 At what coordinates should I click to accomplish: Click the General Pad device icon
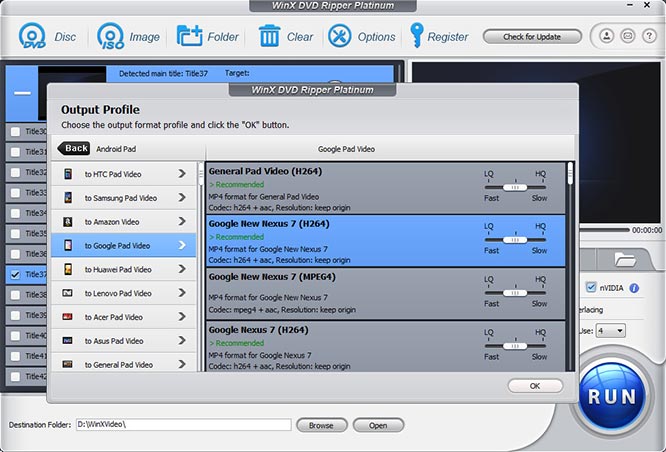pos(68,364)
